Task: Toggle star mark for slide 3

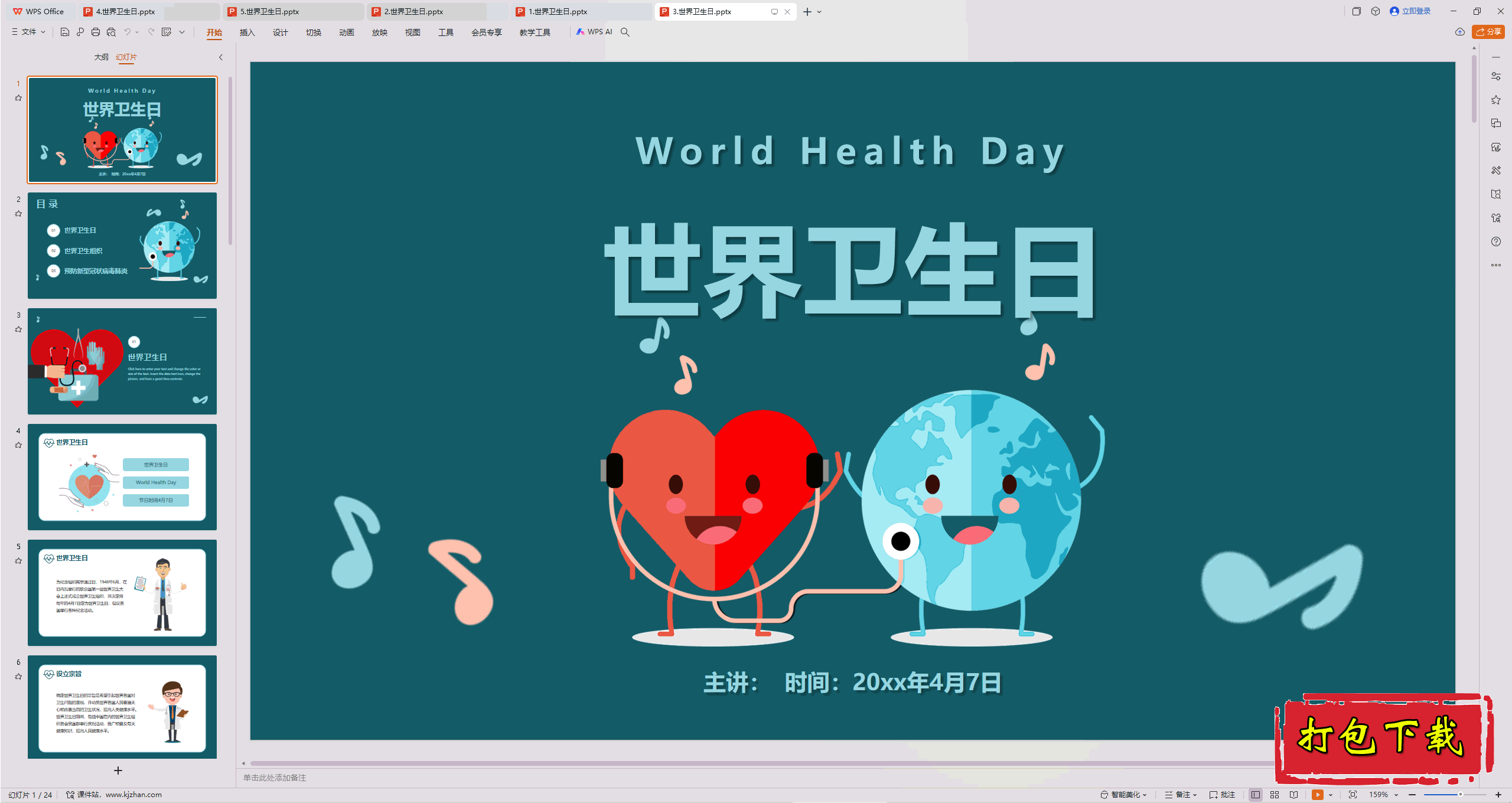Action: point(18,329)
